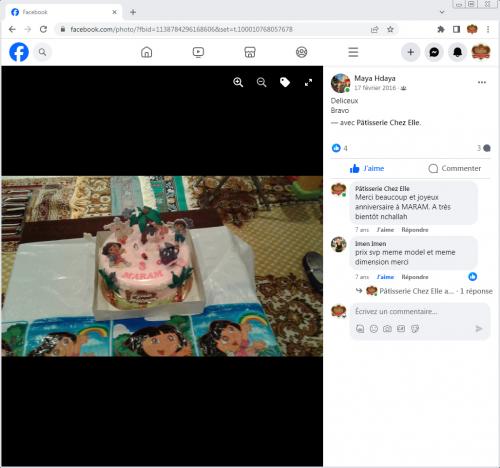
Task: View site information lock icon
Action: coord(63,29)
